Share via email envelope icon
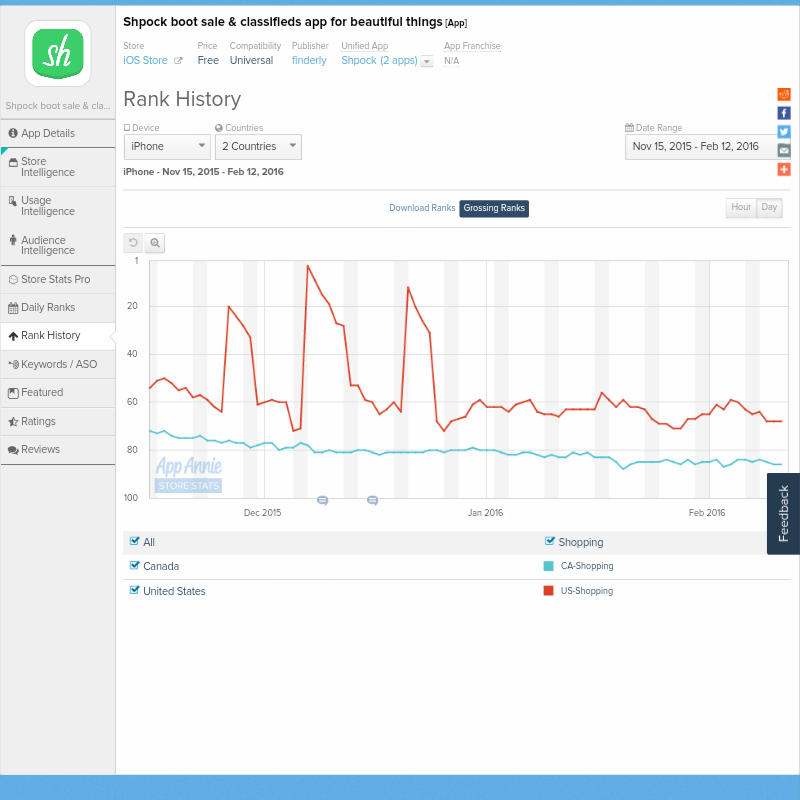The height and width of the screenshot is (800, 800). [x=784, y=151]
